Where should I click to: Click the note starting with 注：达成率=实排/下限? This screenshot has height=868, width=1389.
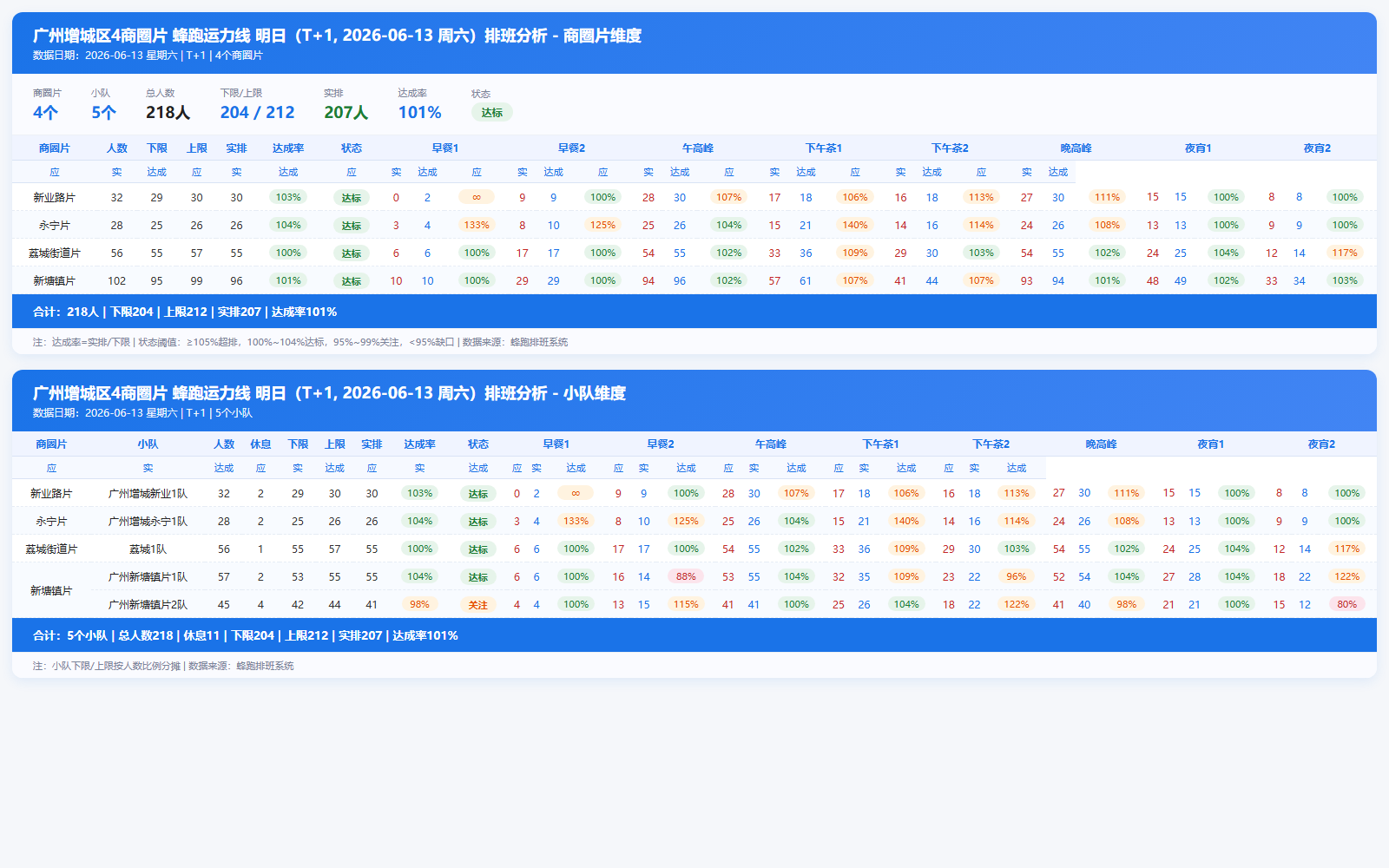[x=300, y=342]
